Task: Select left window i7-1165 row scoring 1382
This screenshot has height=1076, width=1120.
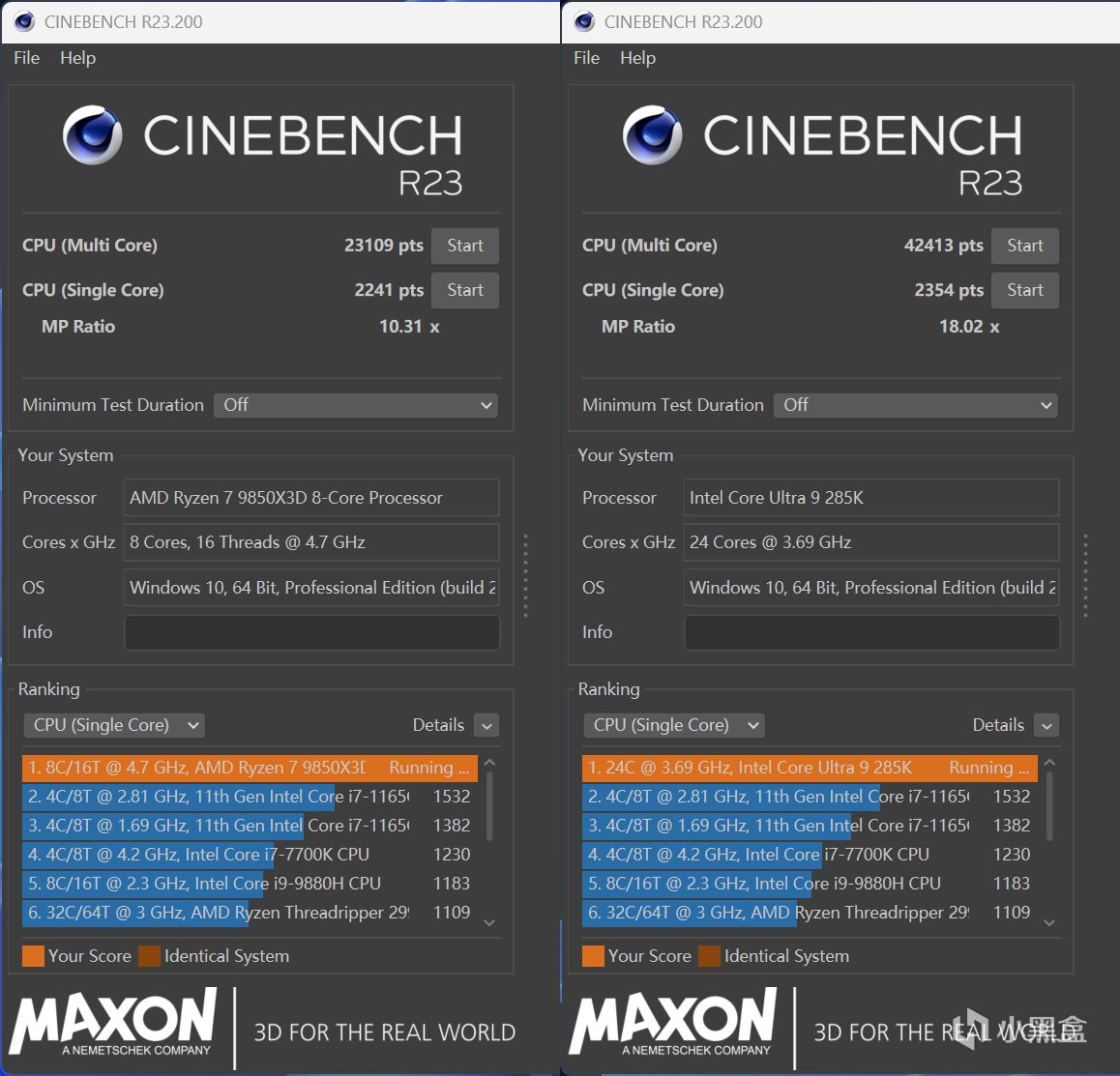Action: point(250,827)
